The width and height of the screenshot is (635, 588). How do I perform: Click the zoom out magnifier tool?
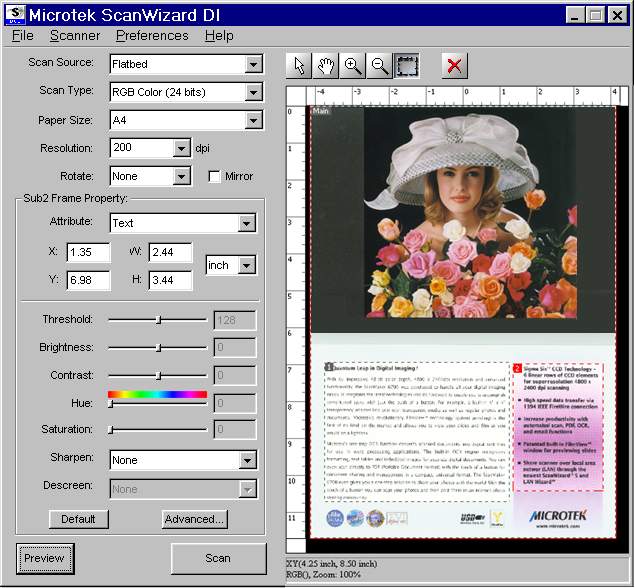[380, 66]
